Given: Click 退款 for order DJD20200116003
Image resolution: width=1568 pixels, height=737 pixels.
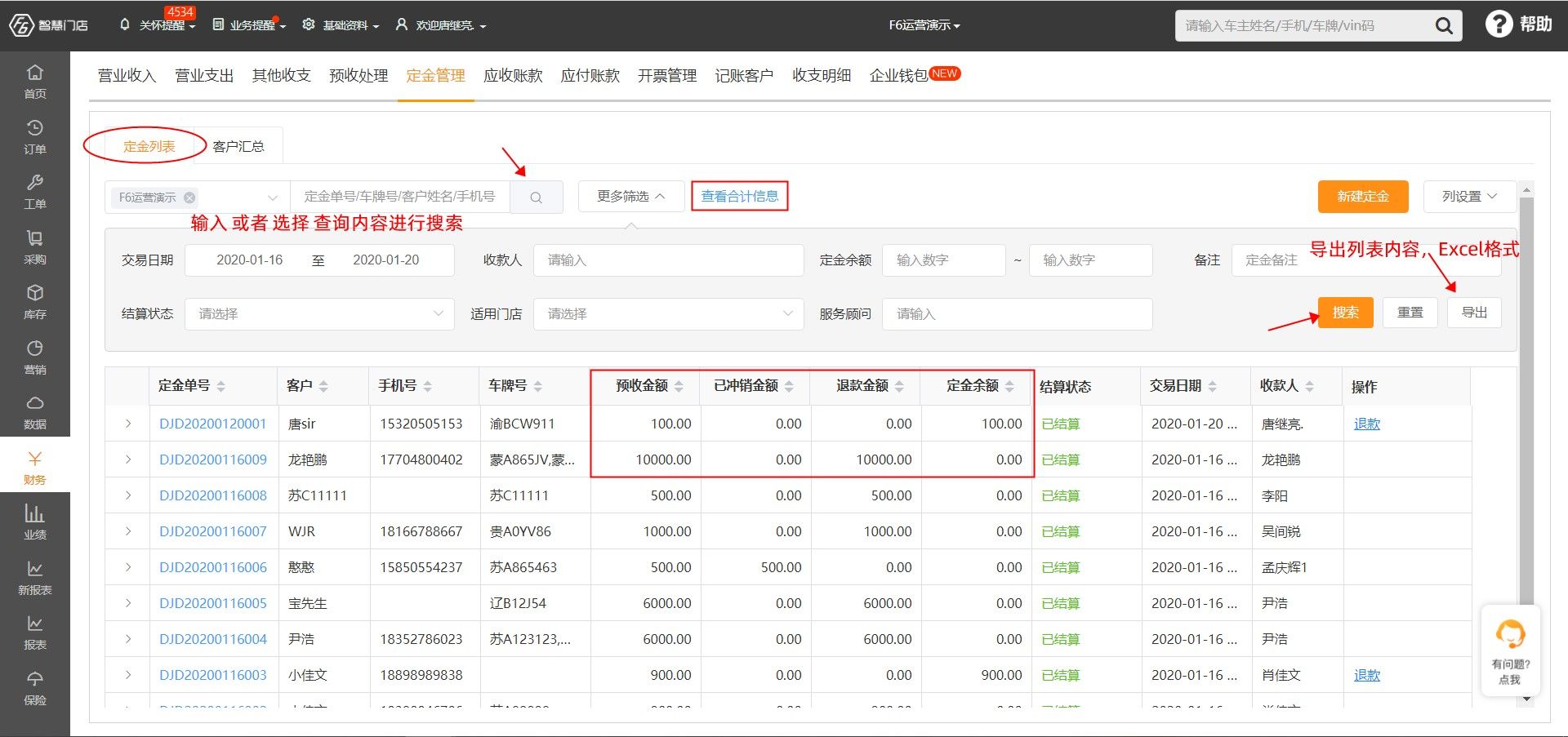Looking at the screenshot, I should coord(1367,675).
